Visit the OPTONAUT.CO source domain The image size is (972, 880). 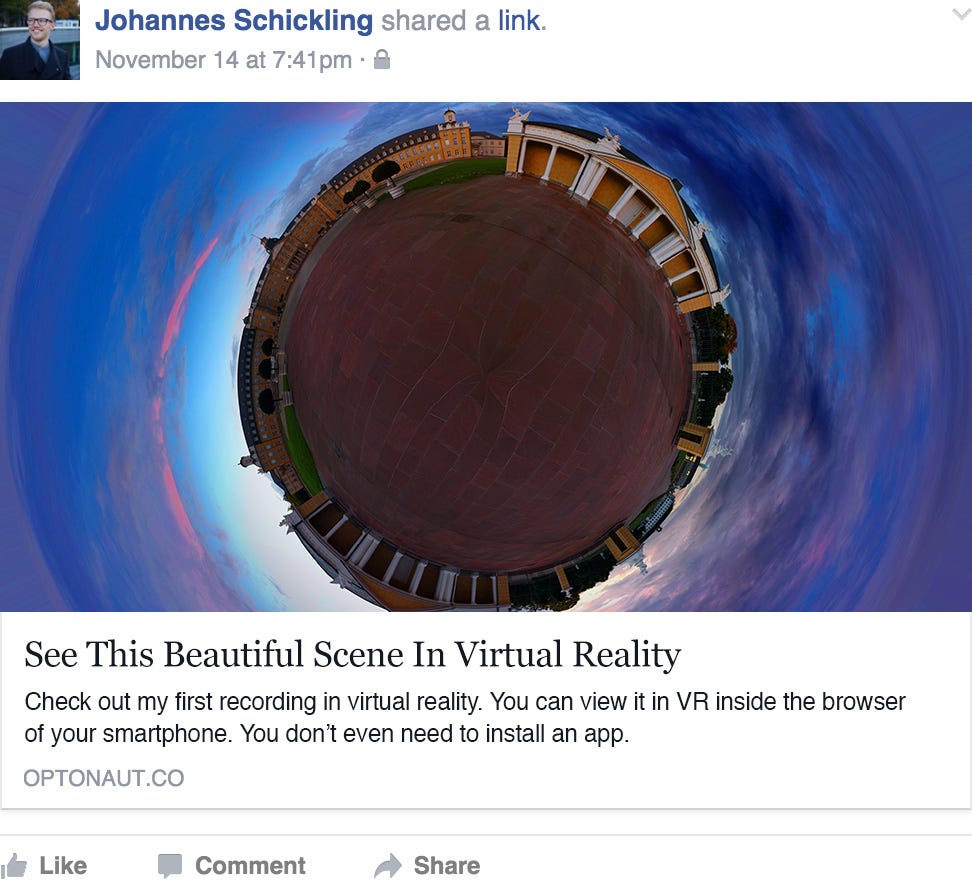pyautogui.click(x=104, y=778)
